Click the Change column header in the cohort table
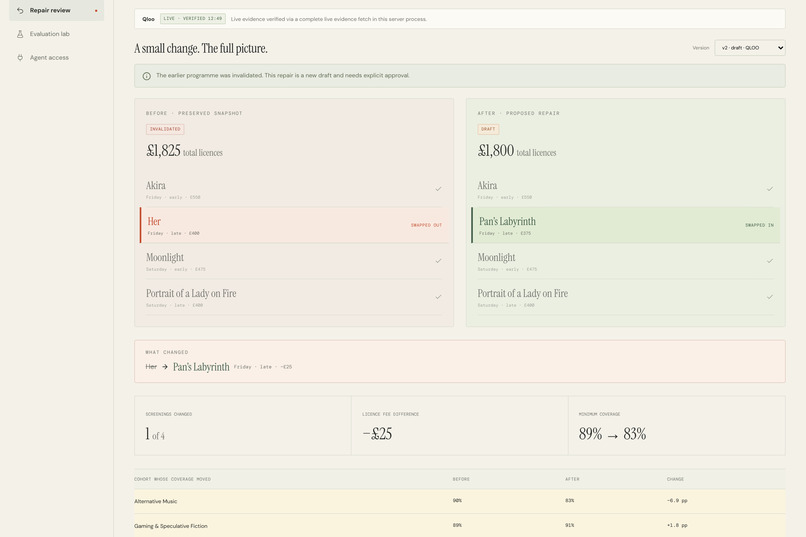This screenshot has width=806, height=537. [x=675, y=479]
